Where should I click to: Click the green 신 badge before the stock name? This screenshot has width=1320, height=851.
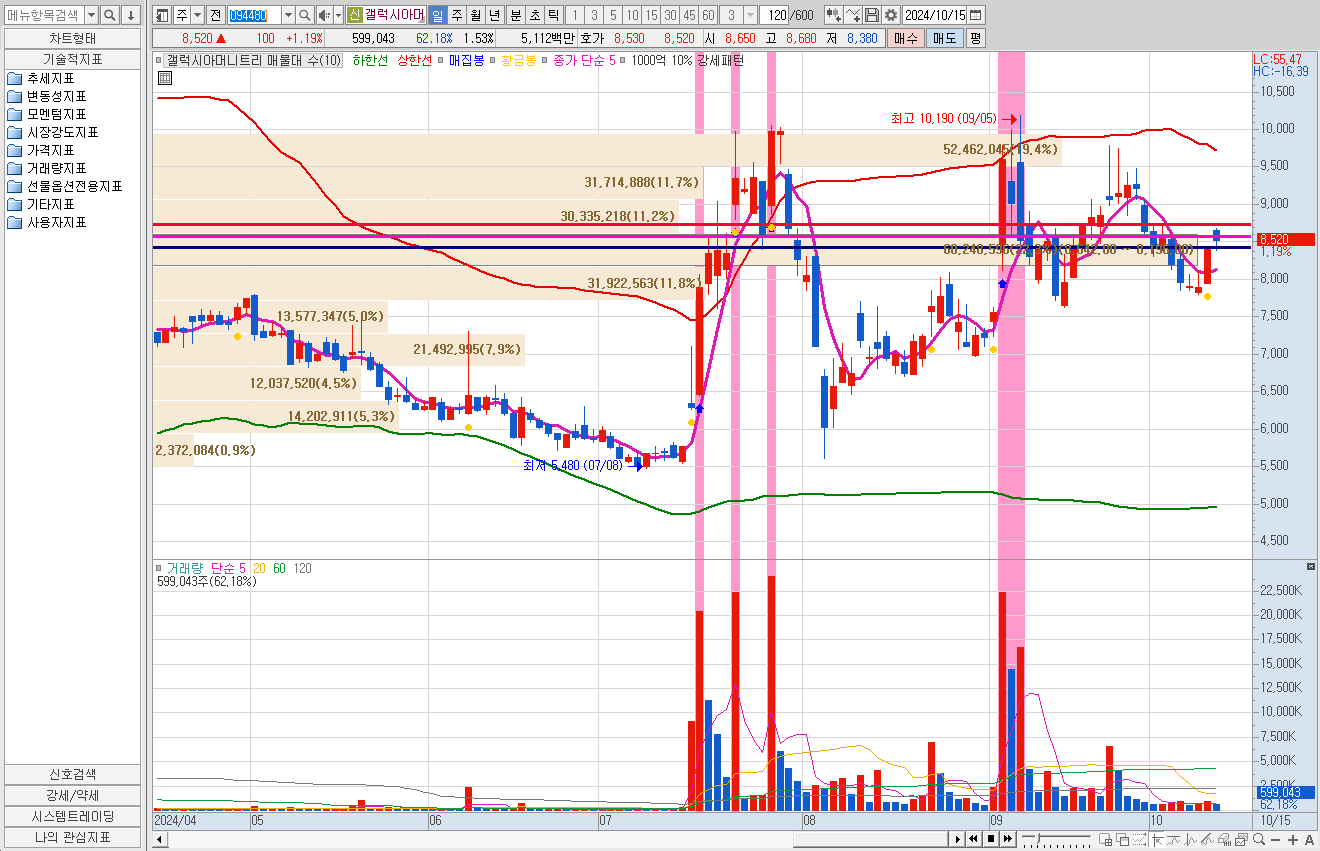pyautogui.click(x=354, y=15)
